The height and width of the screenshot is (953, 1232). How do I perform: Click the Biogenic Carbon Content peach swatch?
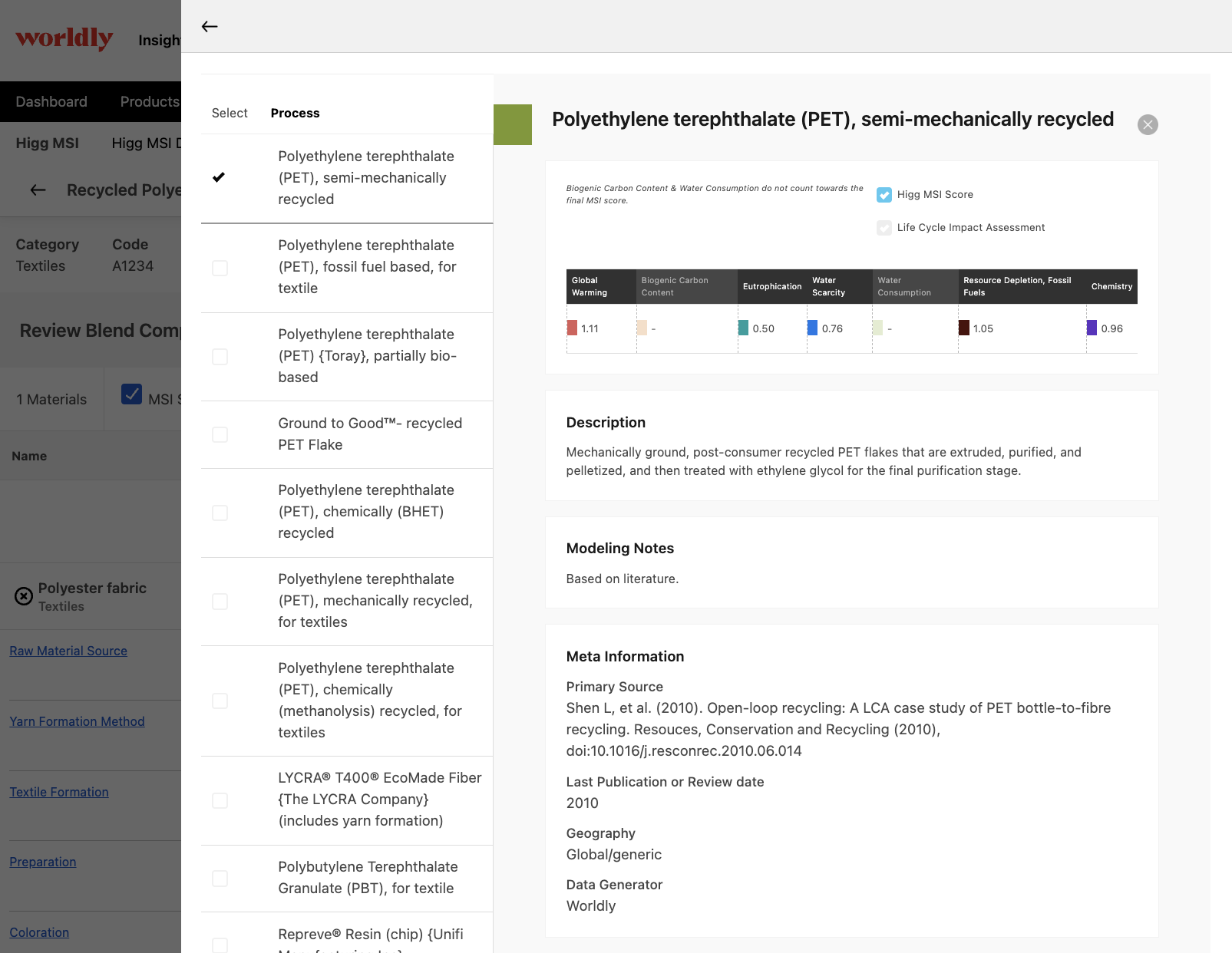point(642,328)
